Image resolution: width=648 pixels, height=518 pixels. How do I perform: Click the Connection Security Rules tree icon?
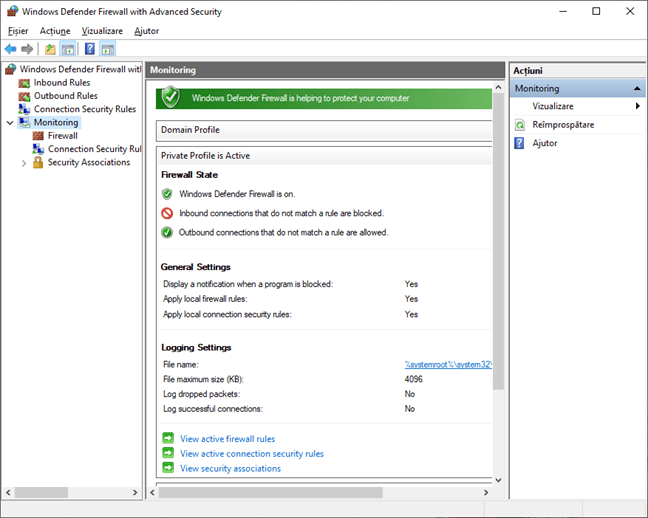coord(24,109)
